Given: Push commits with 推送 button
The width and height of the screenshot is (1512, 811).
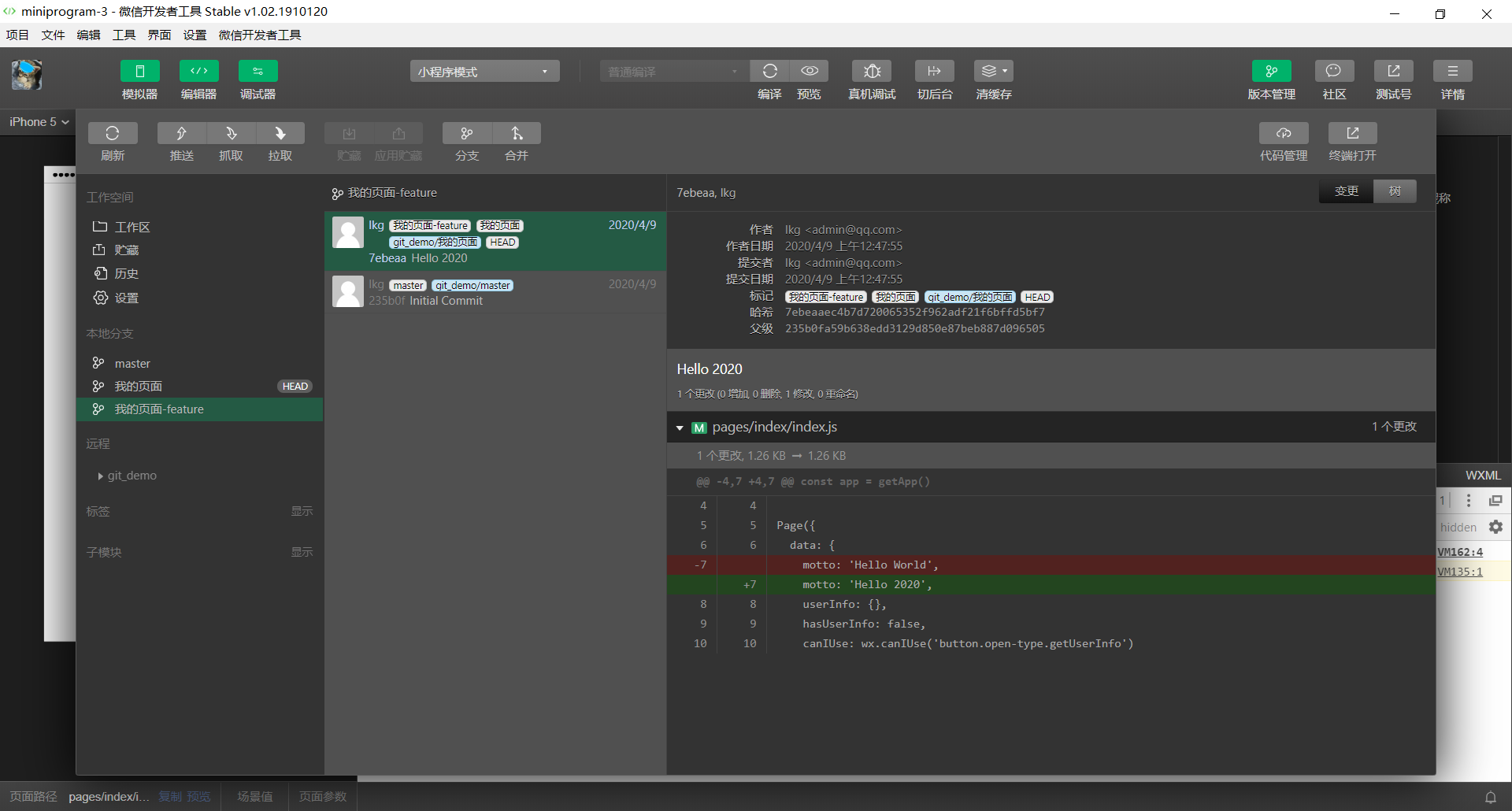Looking at the screenshot, I should (x=181, y=133).
